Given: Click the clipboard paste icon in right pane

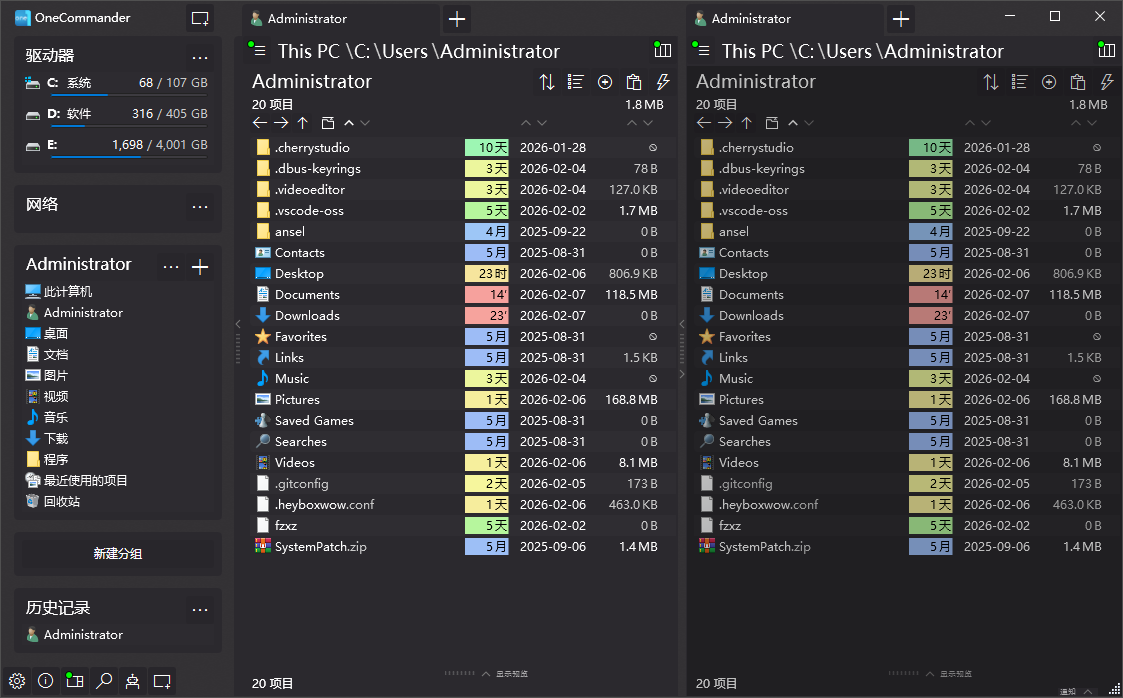Looking at the screenshot, I should [x=1077, y=83].
